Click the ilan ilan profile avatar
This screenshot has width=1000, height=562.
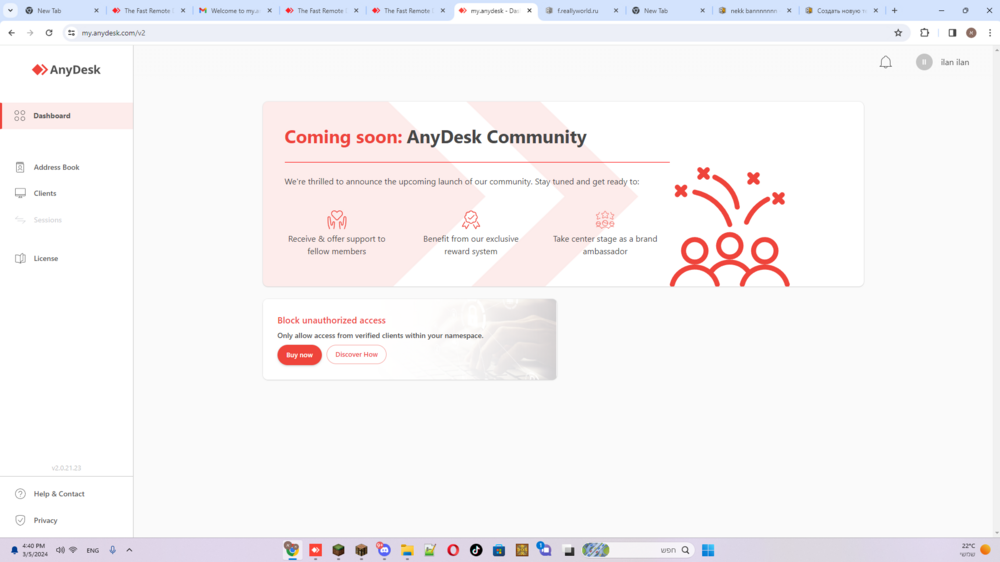click(x=923, y=62)
